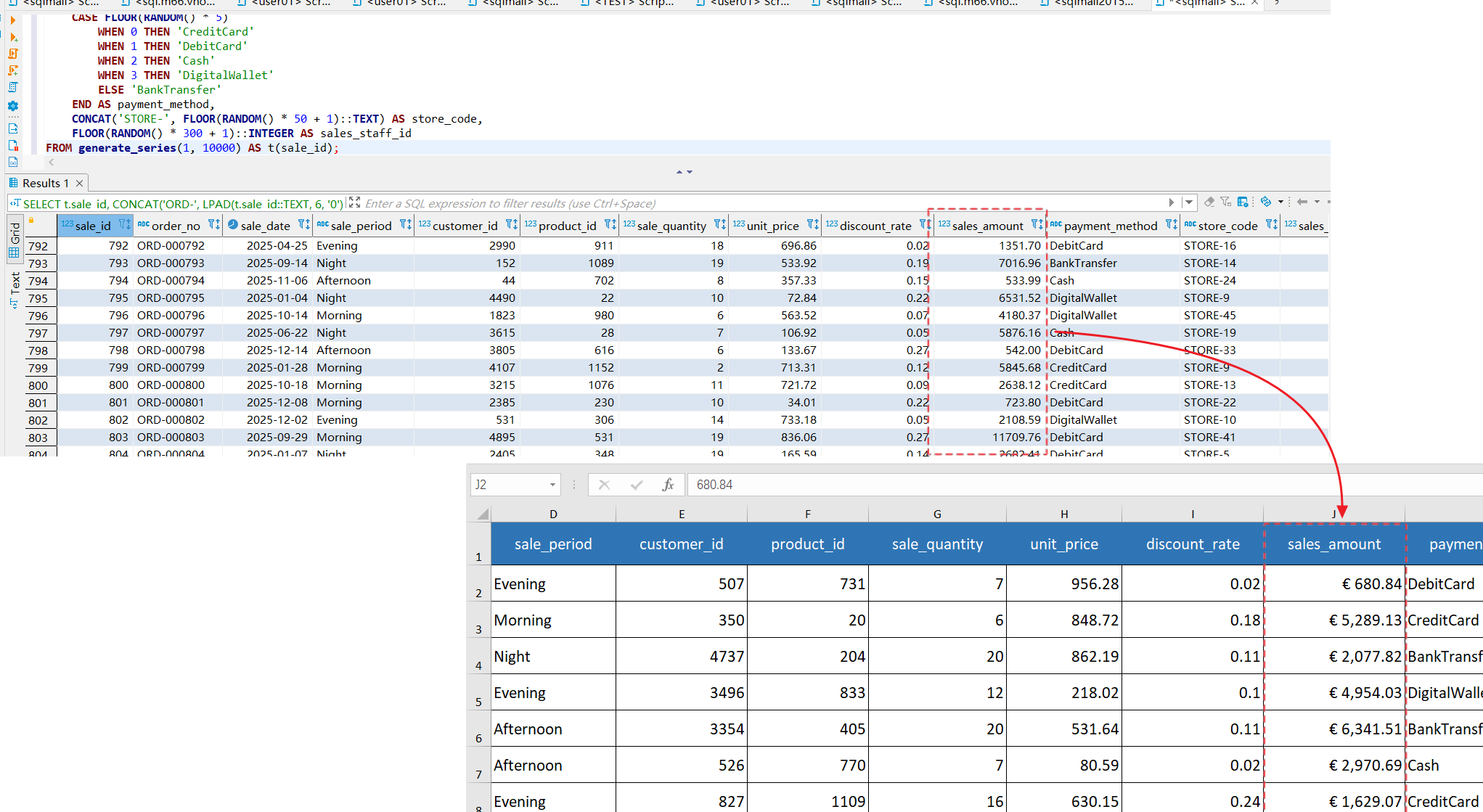
Task: Toggle the read-only lock icon in grid corner
Action: [x=31, y=221]
